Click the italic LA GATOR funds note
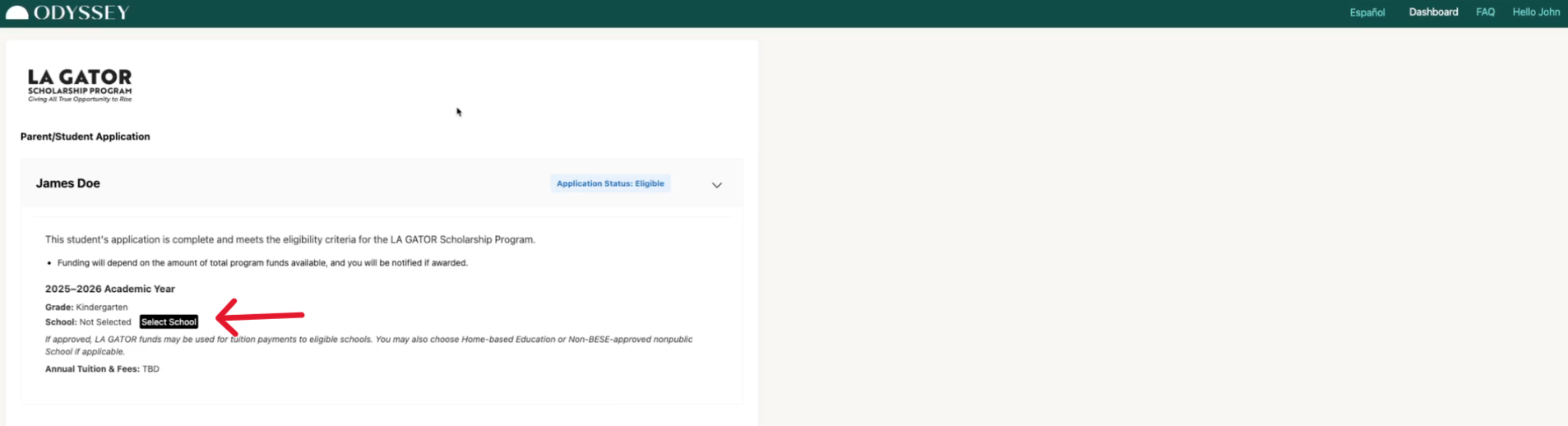 point(369,345)
